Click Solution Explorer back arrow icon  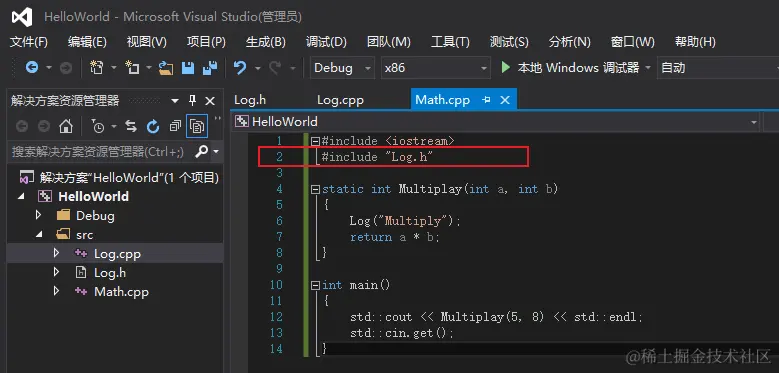tap(22, 127)
